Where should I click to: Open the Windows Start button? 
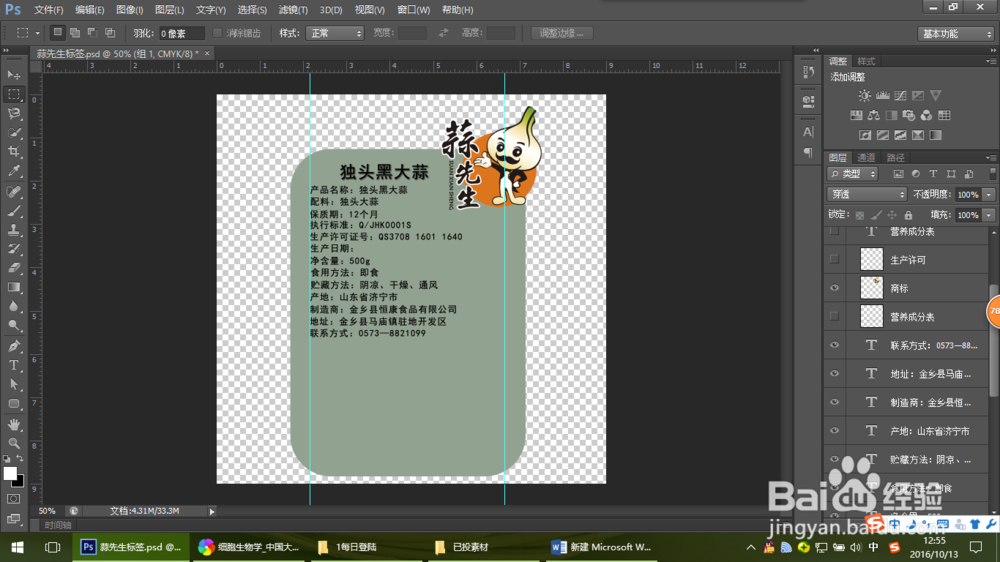tap(18, 547)
